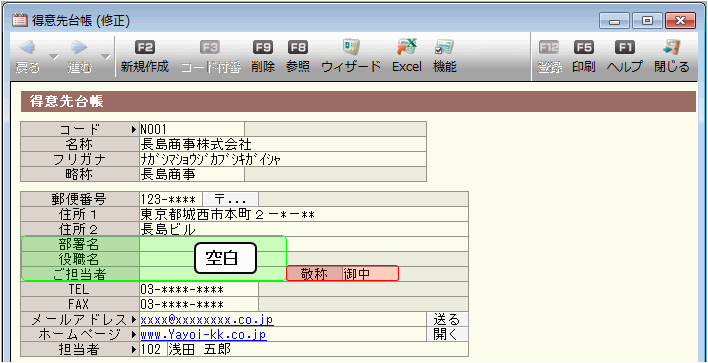Click the 名称 field 長島商事株式会社
This screenshot has width=708, height=363.
click(283, 144)
